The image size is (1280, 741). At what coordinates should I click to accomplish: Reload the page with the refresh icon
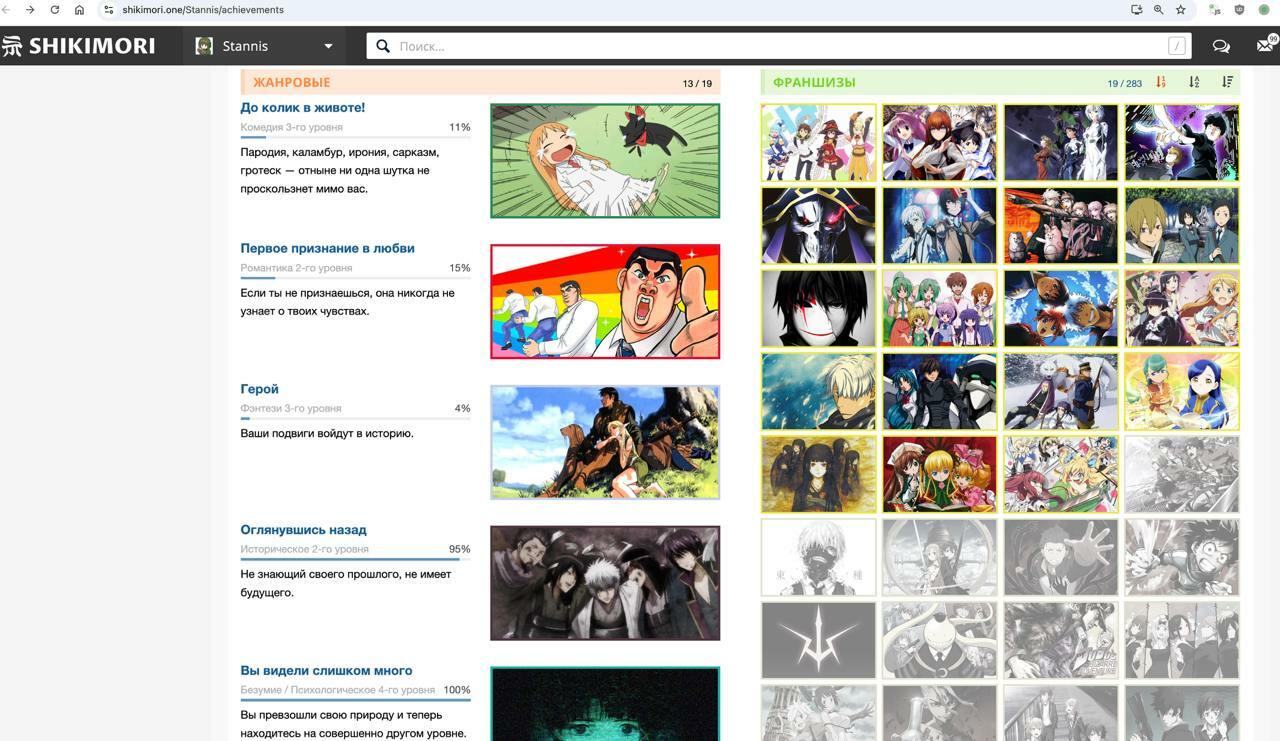click(x=55, y=10)
